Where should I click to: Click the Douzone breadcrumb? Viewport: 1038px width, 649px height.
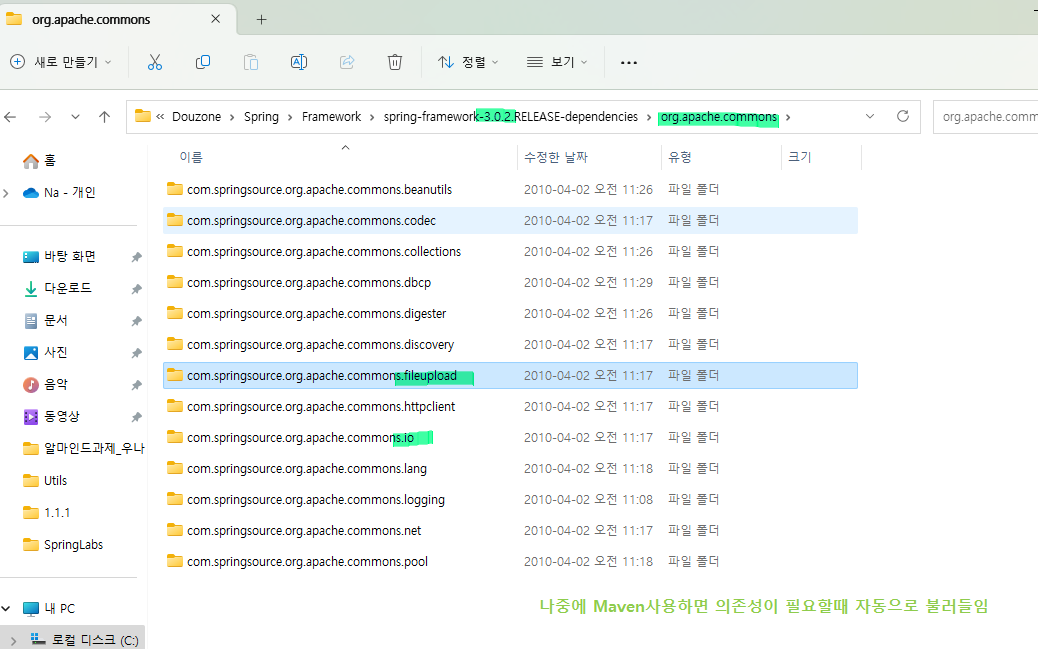[196, 117]
